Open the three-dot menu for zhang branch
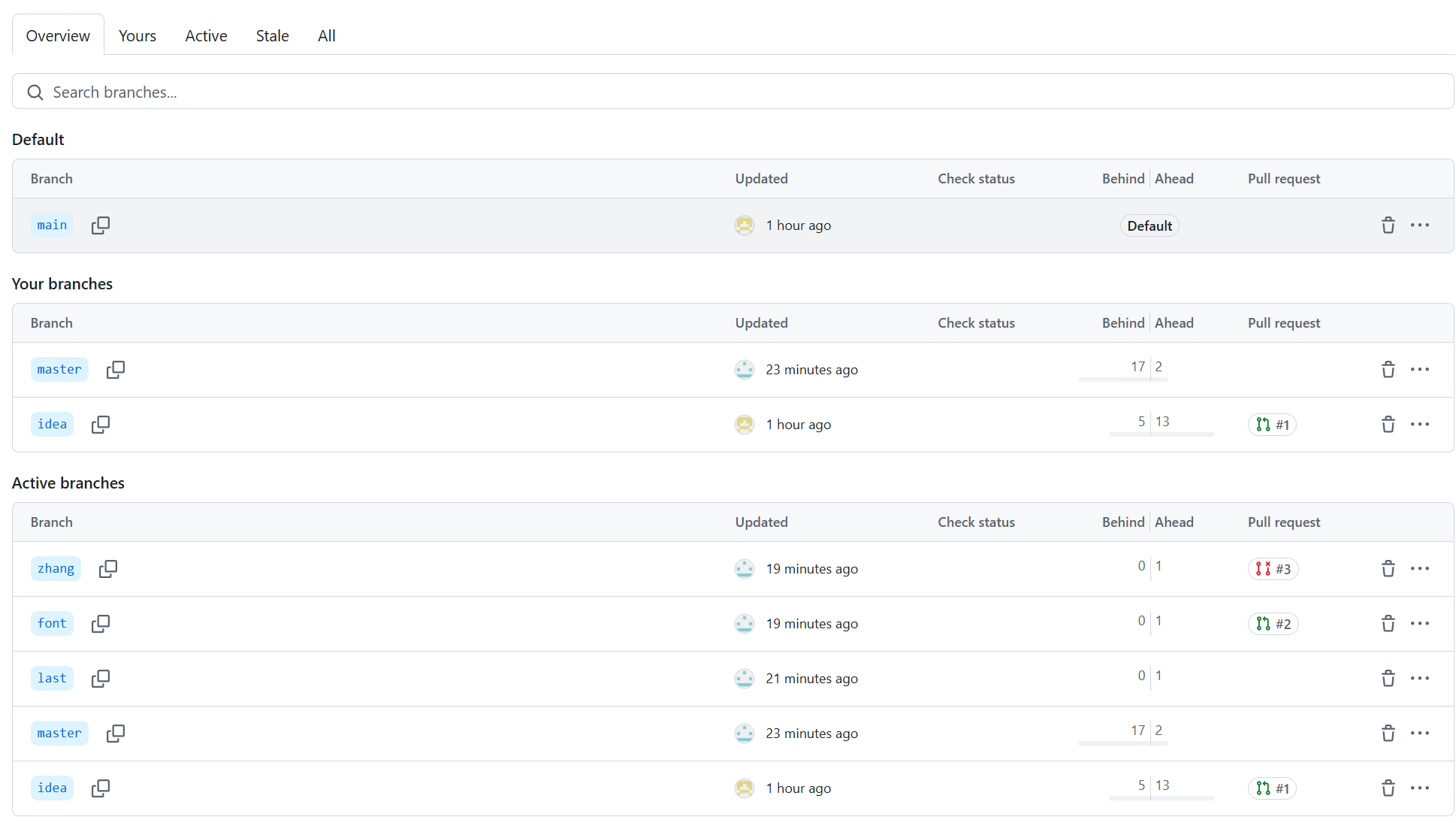This screenshot has height=823, width=1456. (1419, 569)
